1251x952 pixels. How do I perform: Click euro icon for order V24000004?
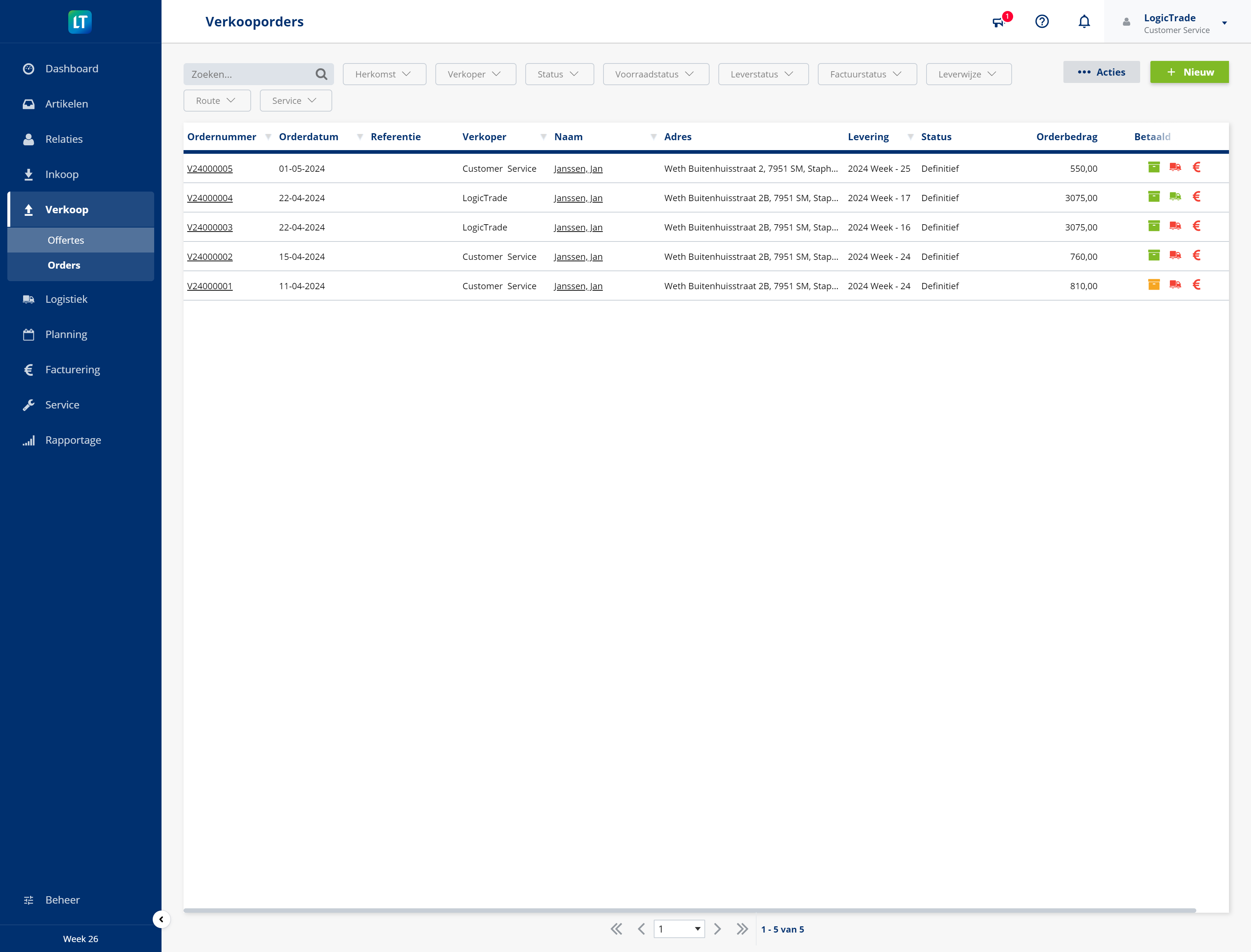tap(1197, 197)
